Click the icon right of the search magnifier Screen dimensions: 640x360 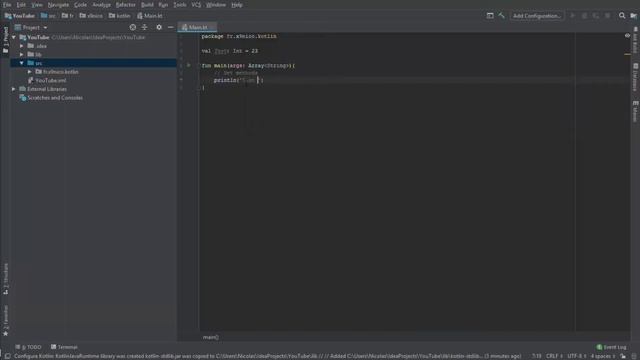(633, 16)
